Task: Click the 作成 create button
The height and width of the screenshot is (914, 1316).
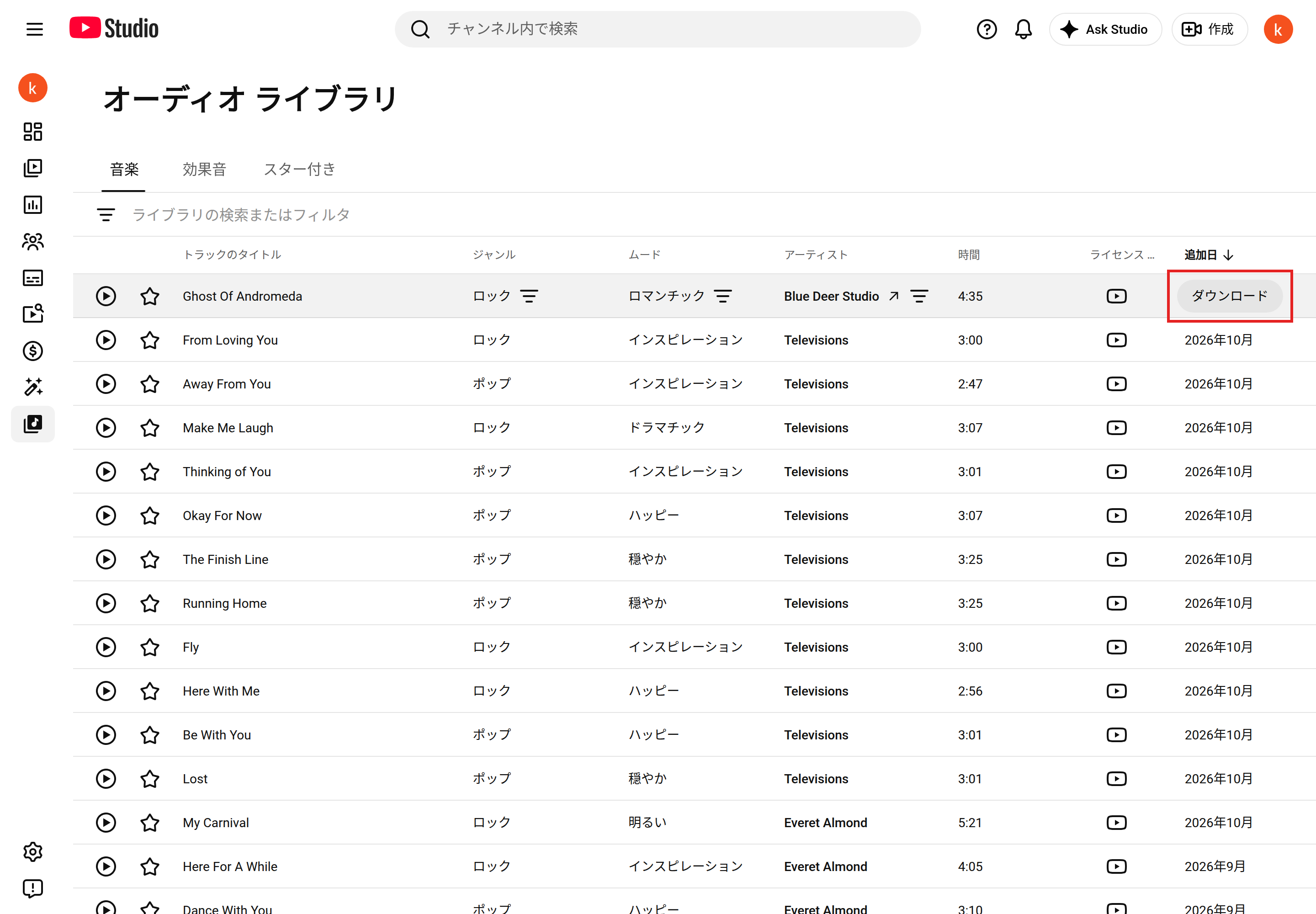Action: [1209, 29]
